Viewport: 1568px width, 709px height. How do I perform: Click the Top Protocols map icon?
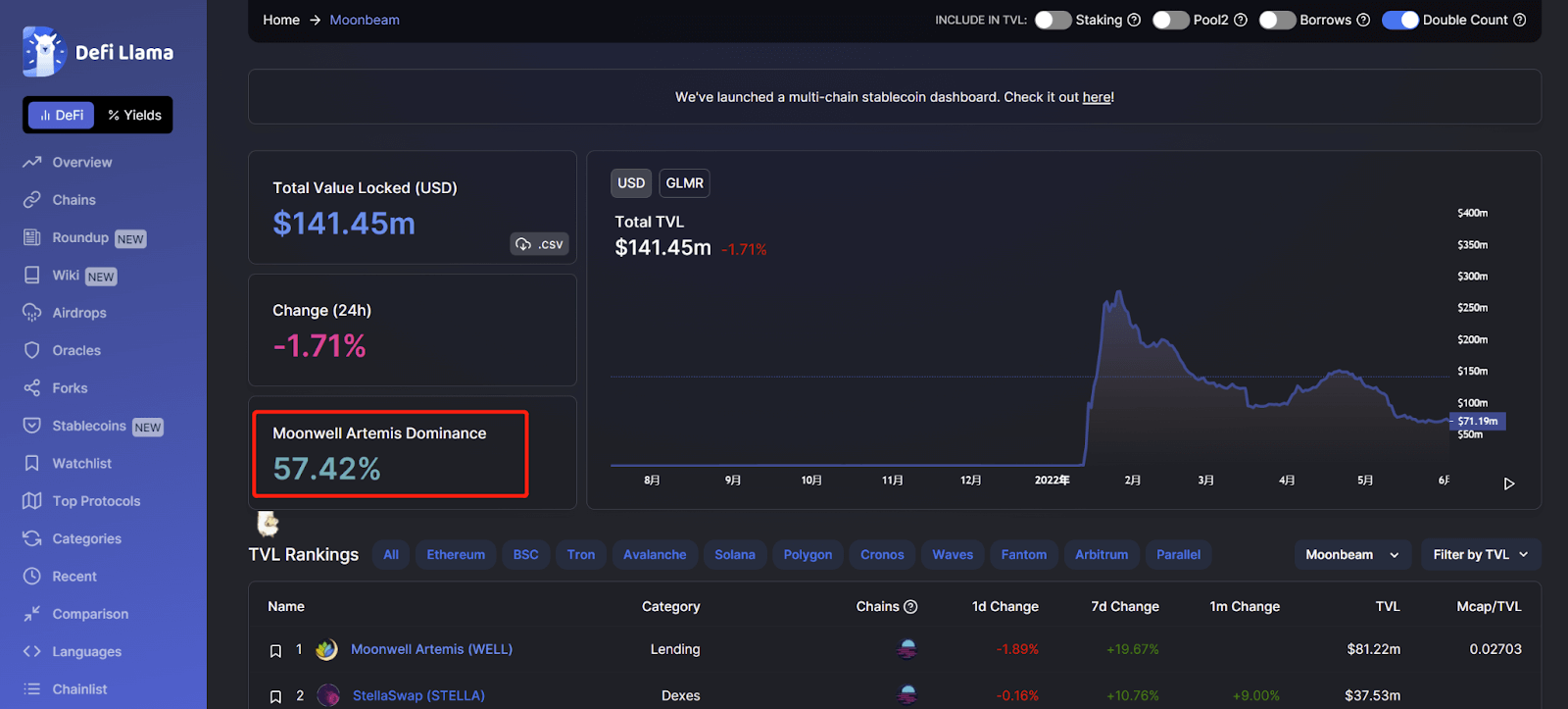pyautogui.click(x=32, y=501)
